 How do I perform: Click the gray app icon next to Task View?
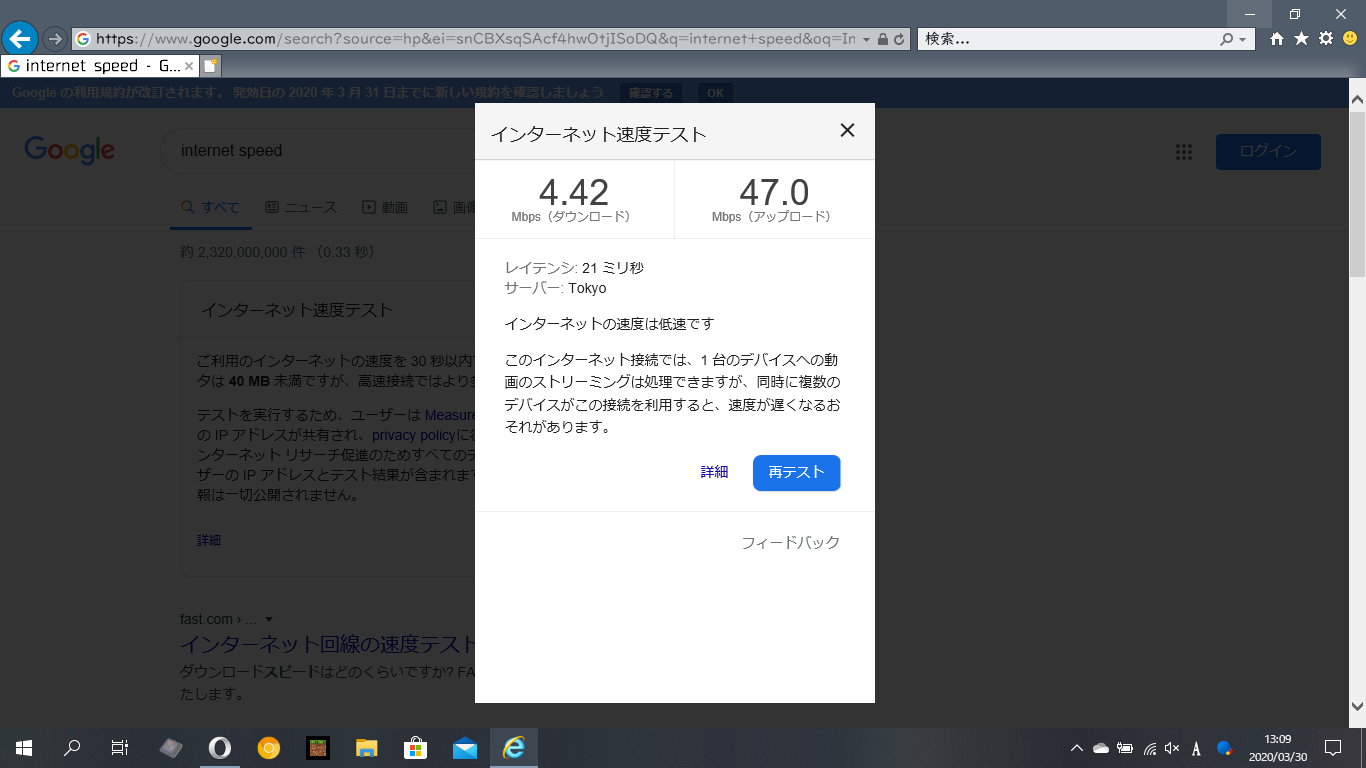tap(170, 747)
